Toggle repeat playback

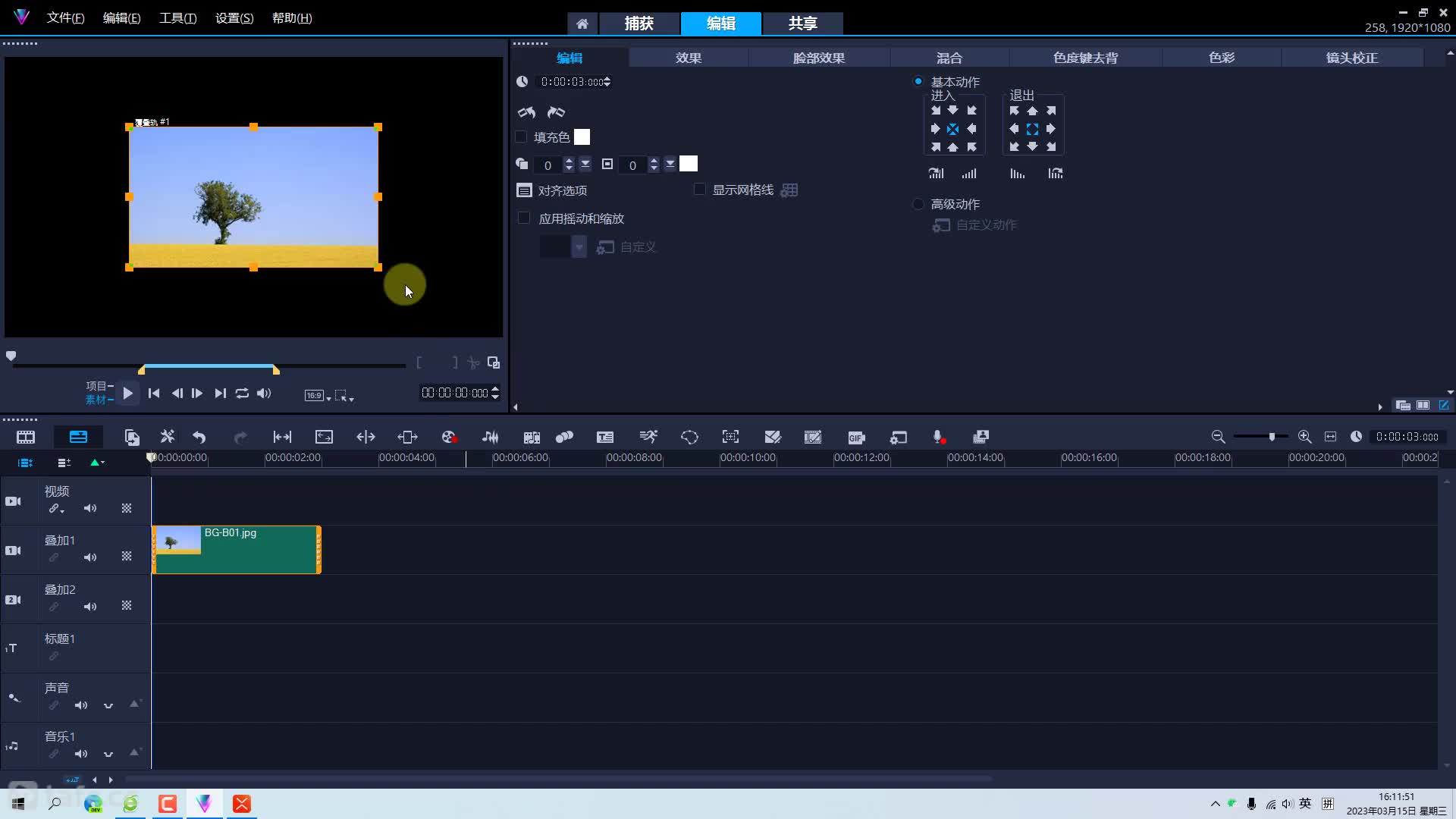[x=242, y=393]
